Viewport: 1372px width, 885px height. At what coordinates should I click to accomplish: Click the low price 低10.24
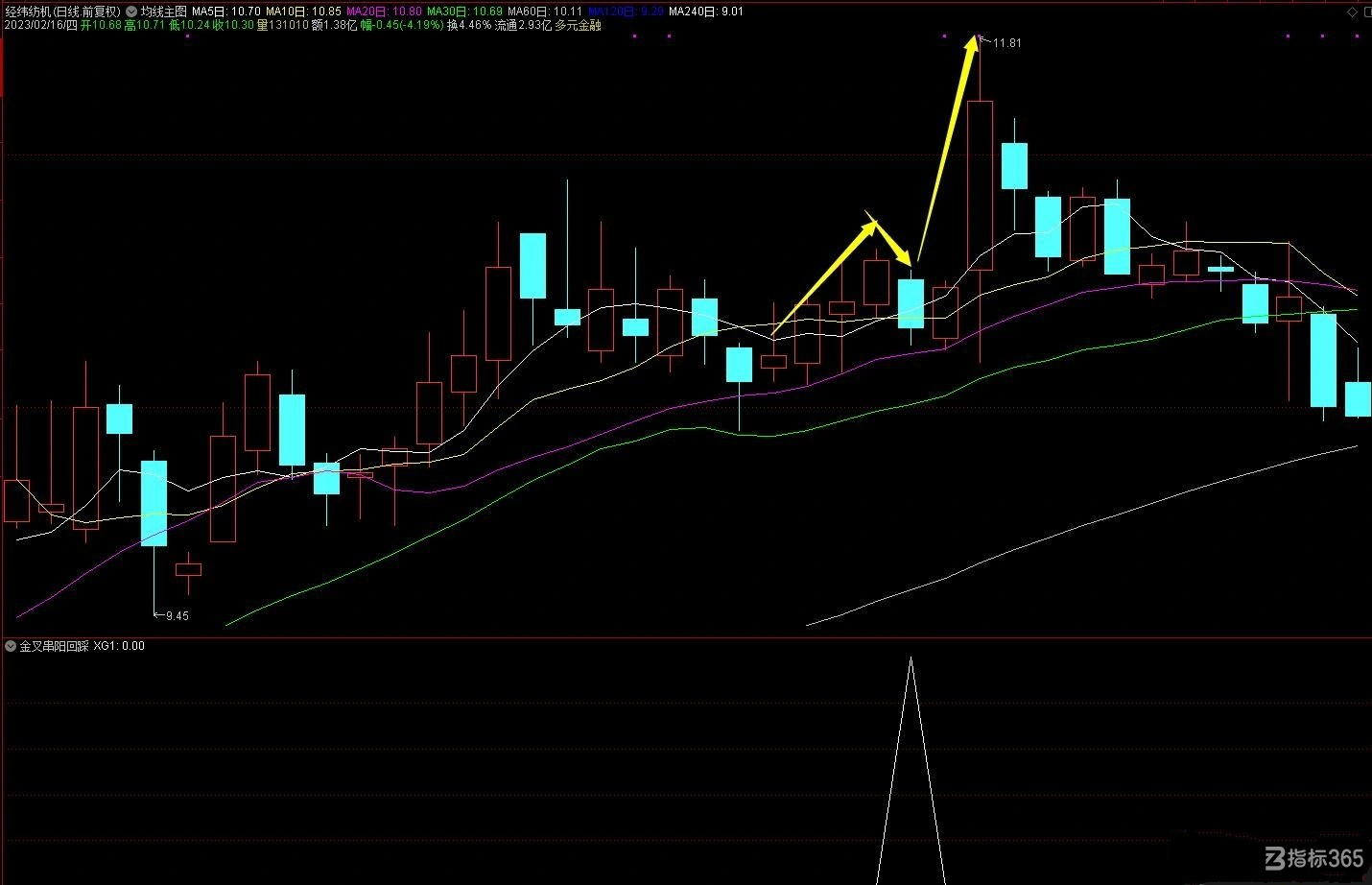[x=189, y=25]
